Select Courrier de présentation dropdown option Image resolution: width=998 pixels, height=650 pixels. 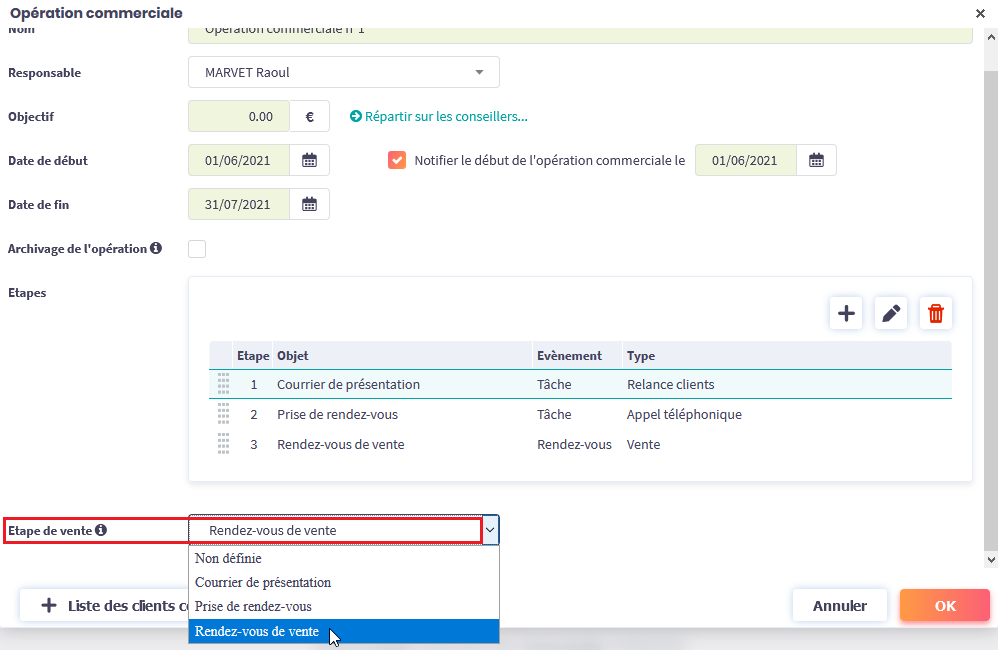click(263, 583)
